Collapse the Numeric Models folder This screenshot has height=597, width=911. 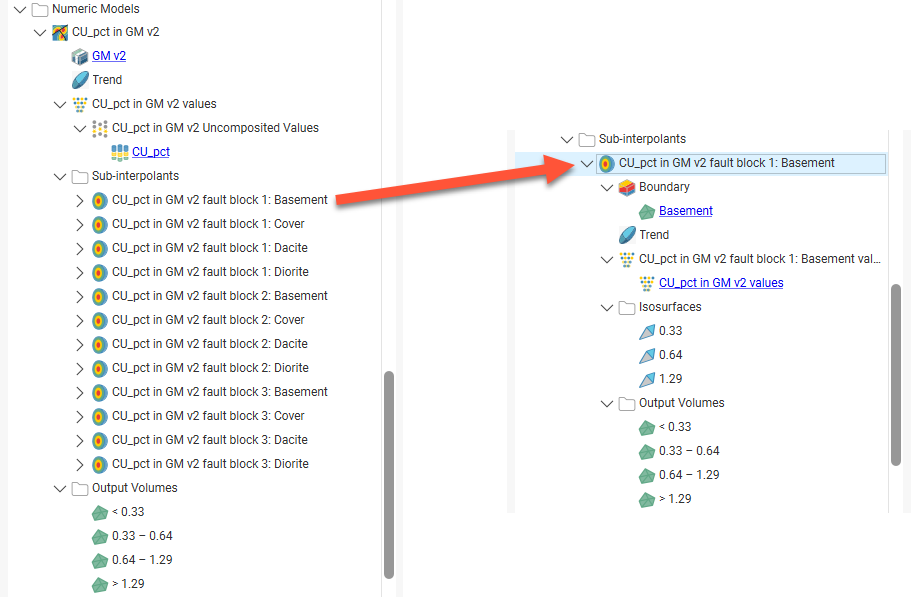tap(20, 8)
